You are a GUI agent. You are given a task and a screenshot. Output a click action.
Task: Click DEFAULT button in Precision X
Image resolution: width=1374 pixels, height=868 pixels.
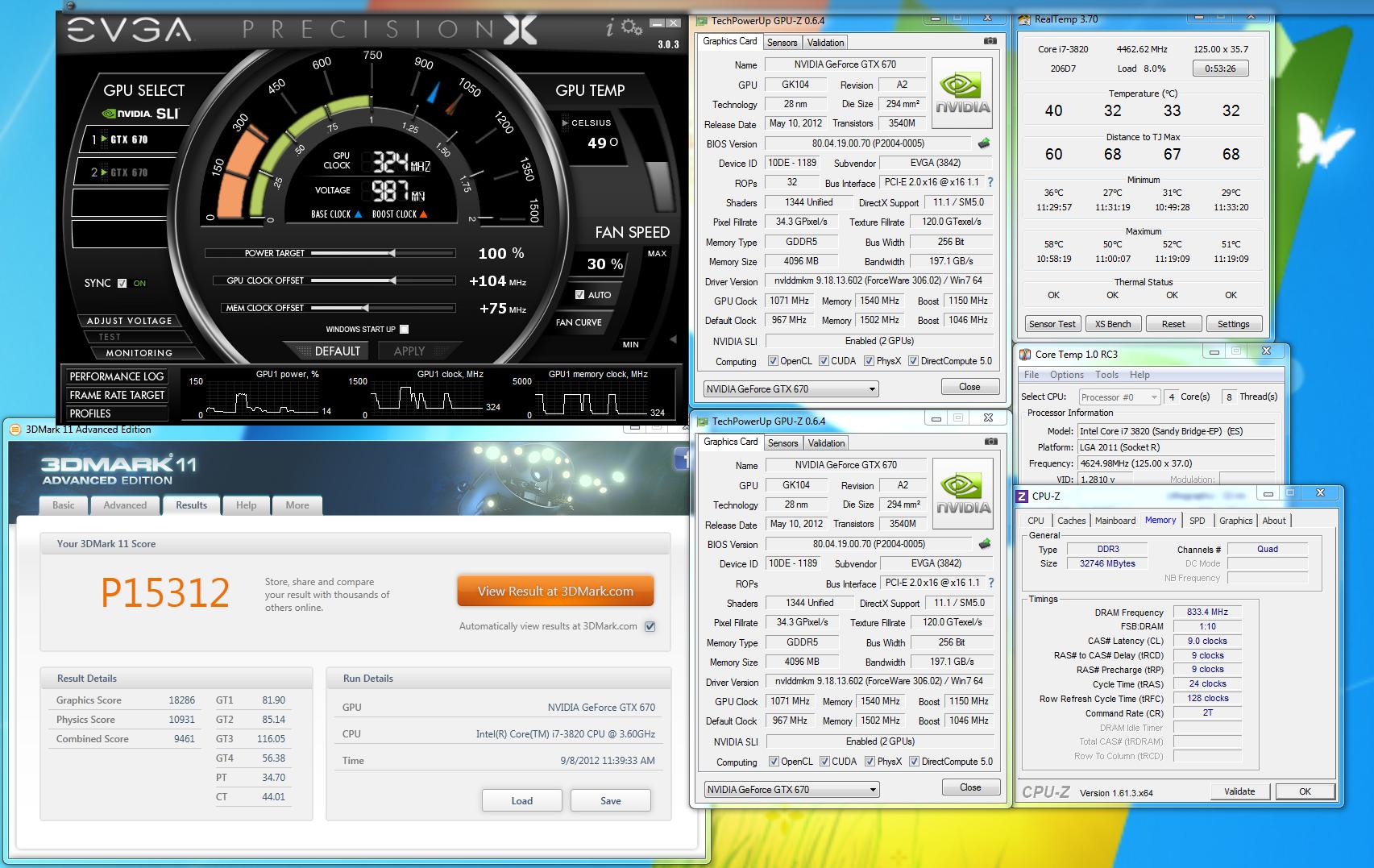(337, 351)
